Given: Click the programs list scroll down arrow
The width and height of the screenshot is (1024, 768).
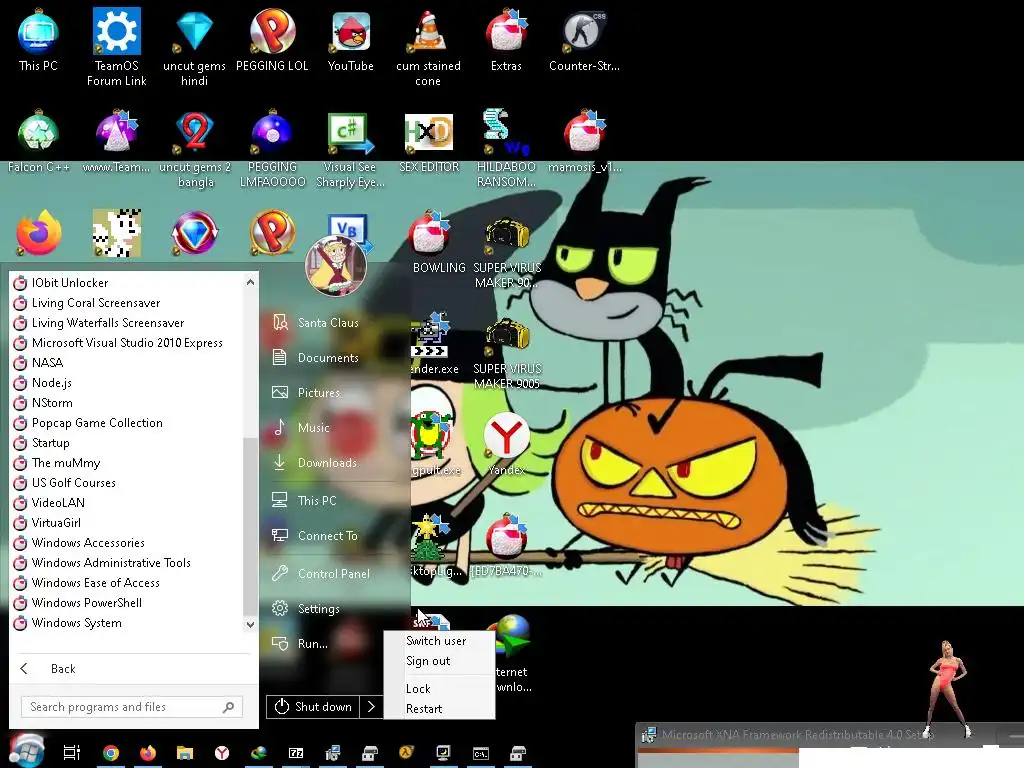Looking at the screenshot, I should pos(250,625).
